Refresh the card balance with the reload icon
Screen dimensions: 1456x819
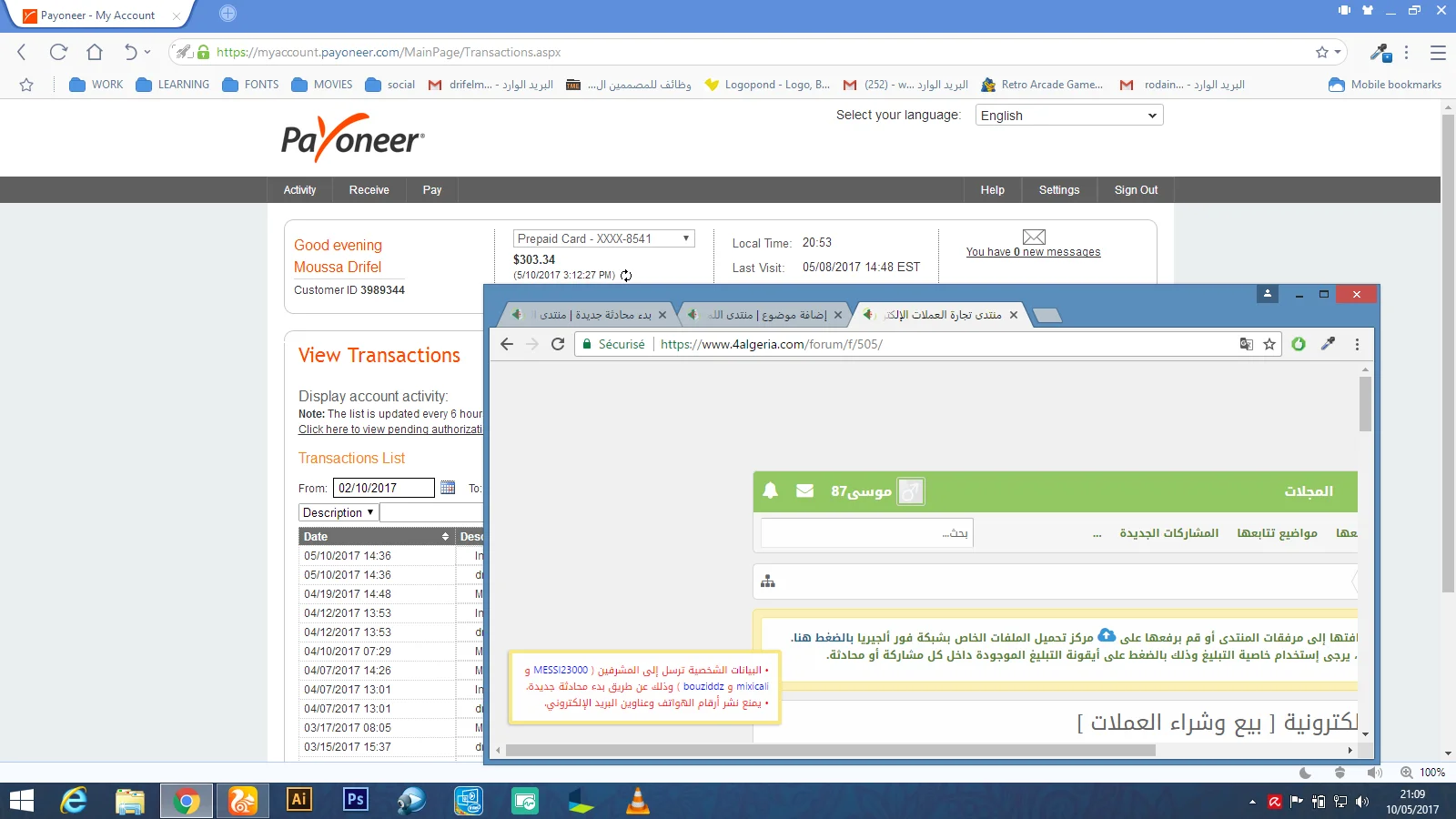click(626, 276)
